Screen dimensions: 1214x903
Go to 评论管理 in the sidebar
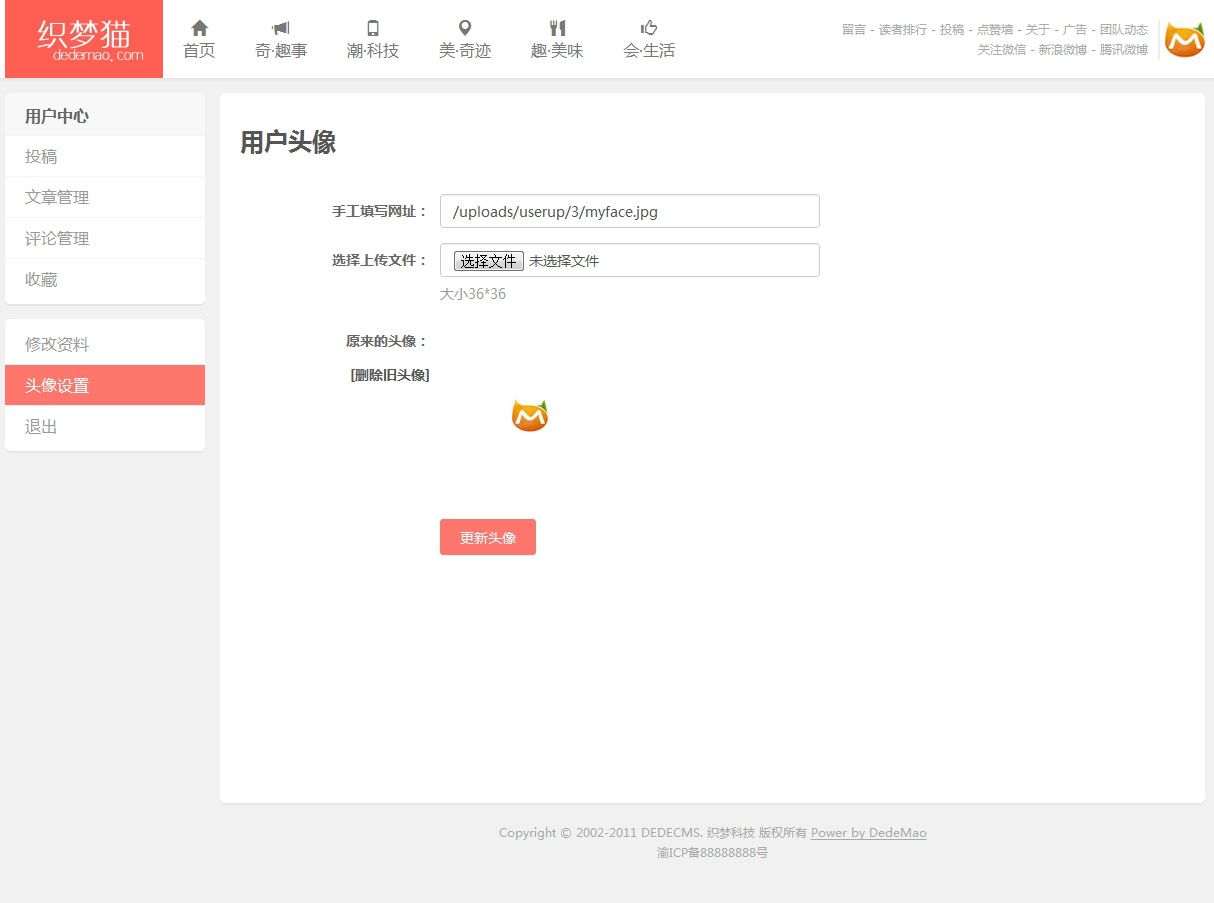(57, 239)
